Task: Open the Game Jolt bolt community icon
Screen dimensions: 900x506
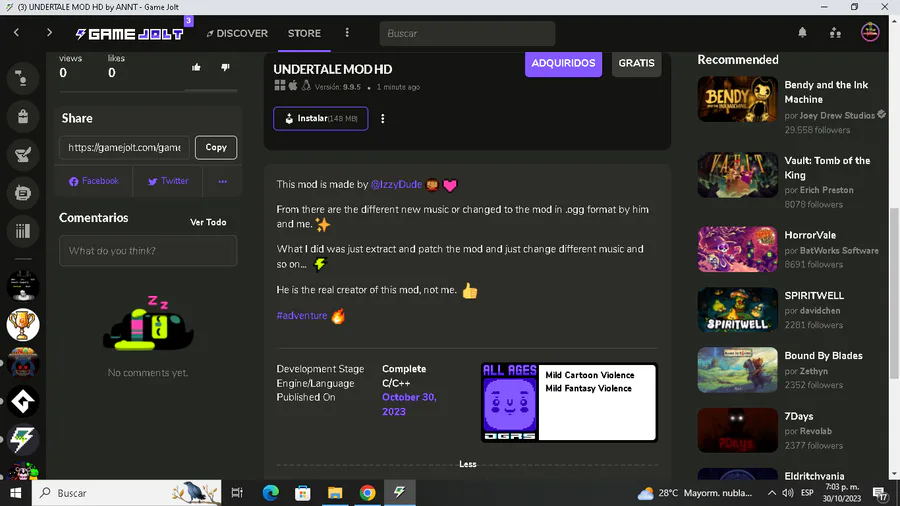Action: coord(23,439)
